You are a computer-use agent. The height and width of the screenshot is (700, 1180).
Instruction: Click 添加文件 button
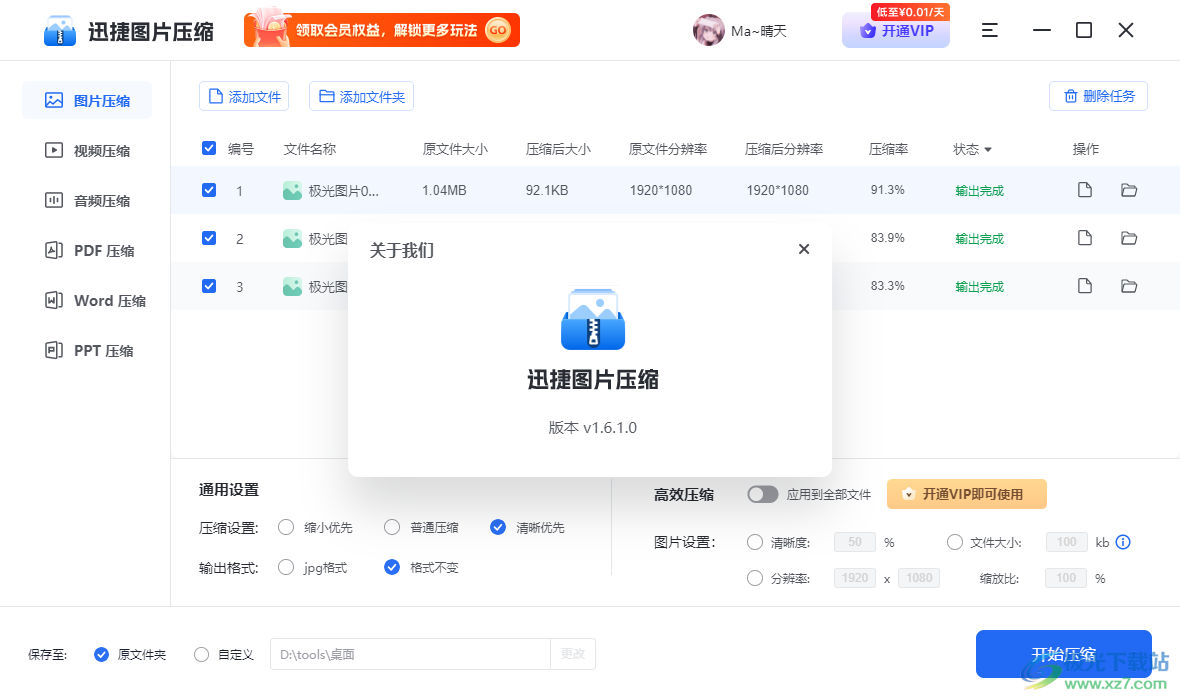[244, 96]
